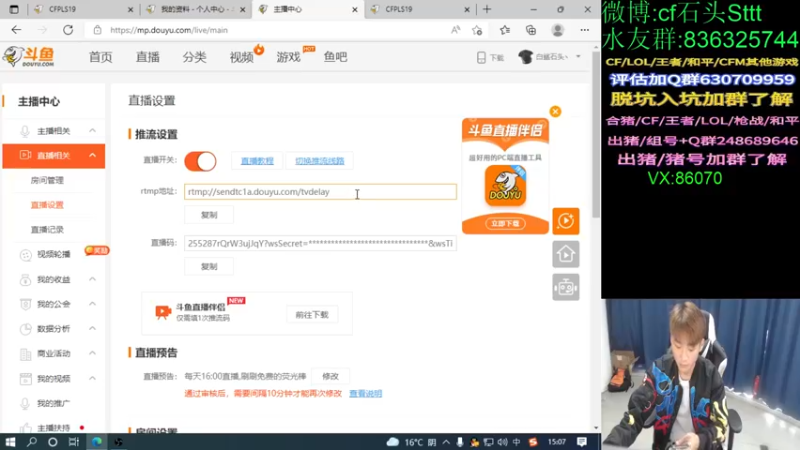The image size is (800, 450).
Task: Expand the 我的视频 sidebar section
Action: [92, 378]
